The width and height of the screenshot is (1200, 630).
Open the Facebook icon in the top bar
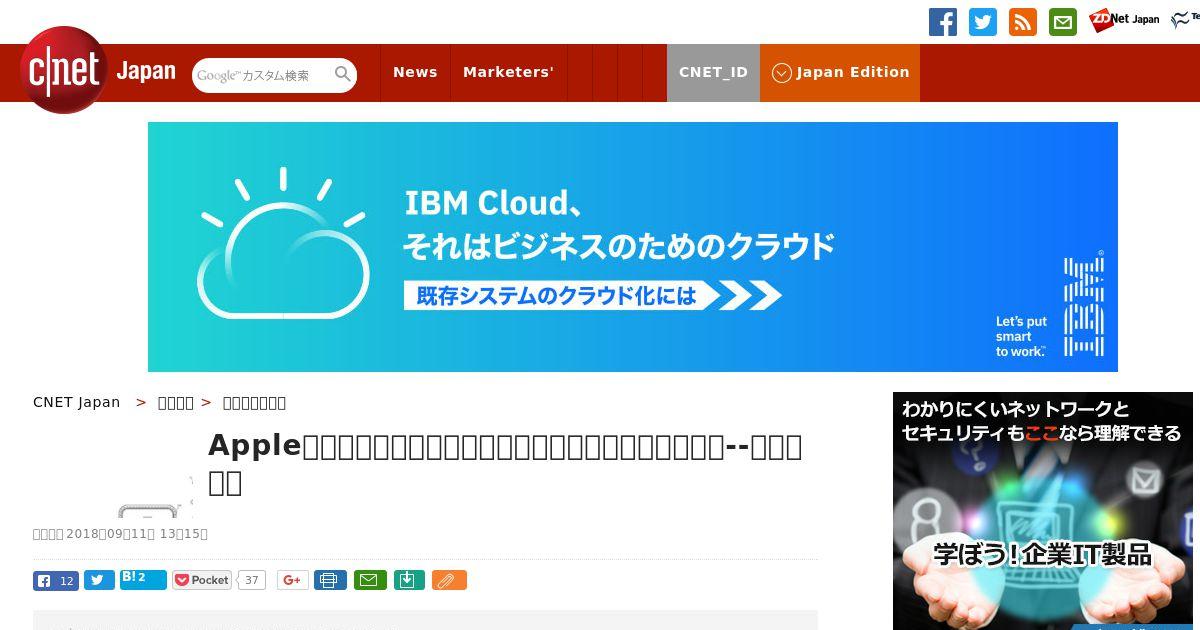point(943,22)
